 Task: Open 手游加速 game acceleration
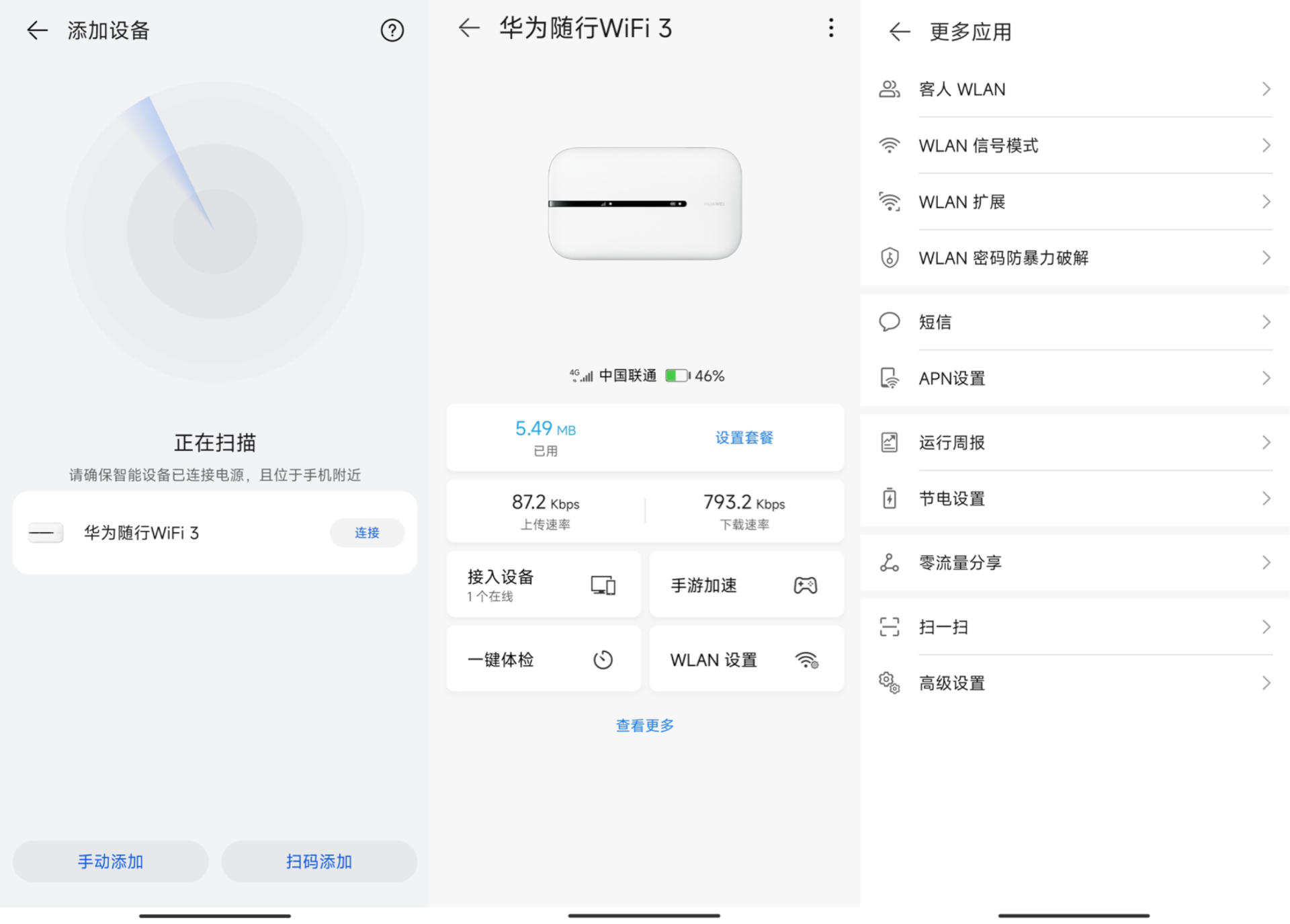pyautogui.click(x=746, y=583)
